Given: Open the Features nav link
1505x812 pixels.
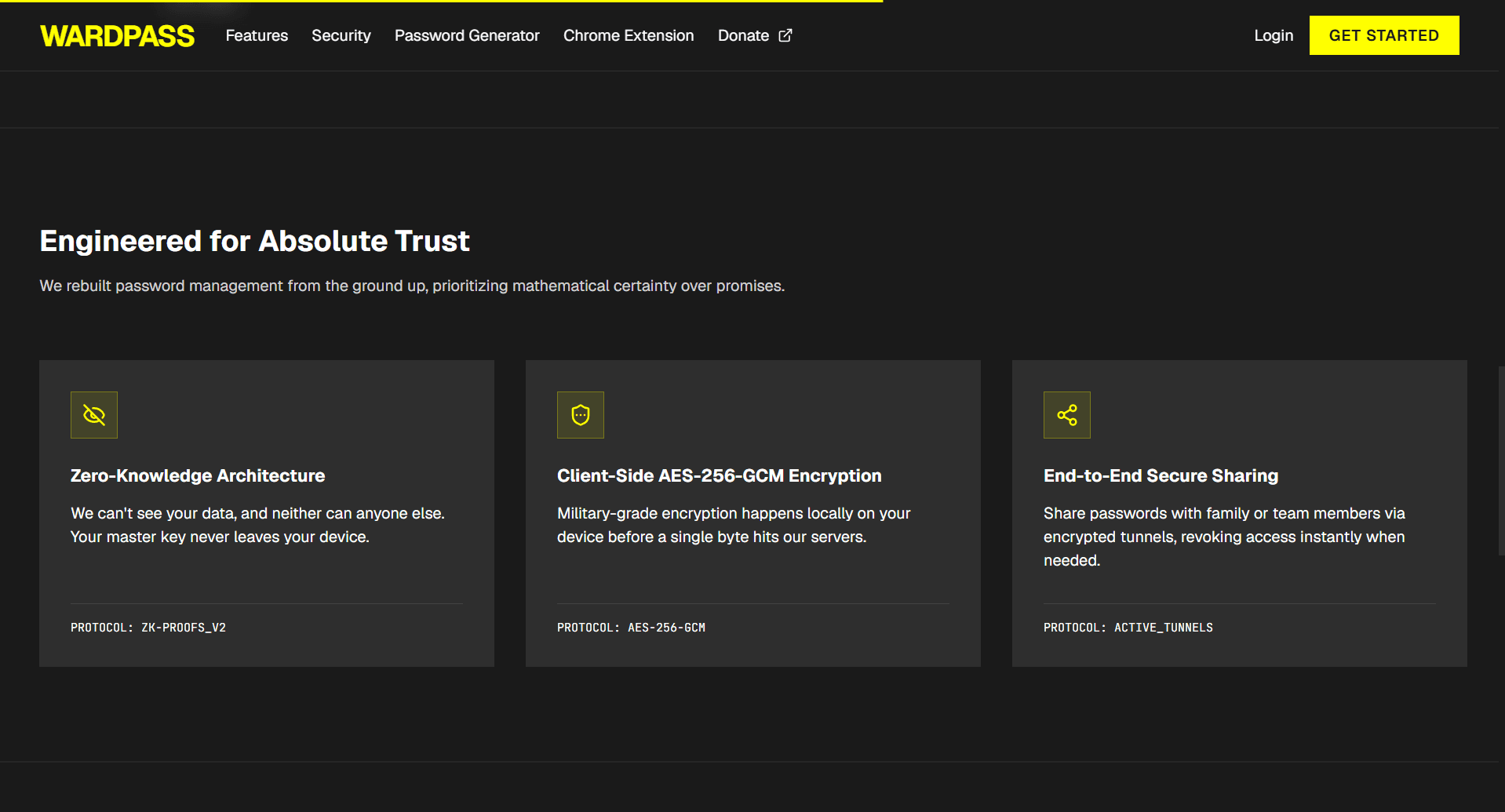Looking at the screenshot, I should click(257, 35).
